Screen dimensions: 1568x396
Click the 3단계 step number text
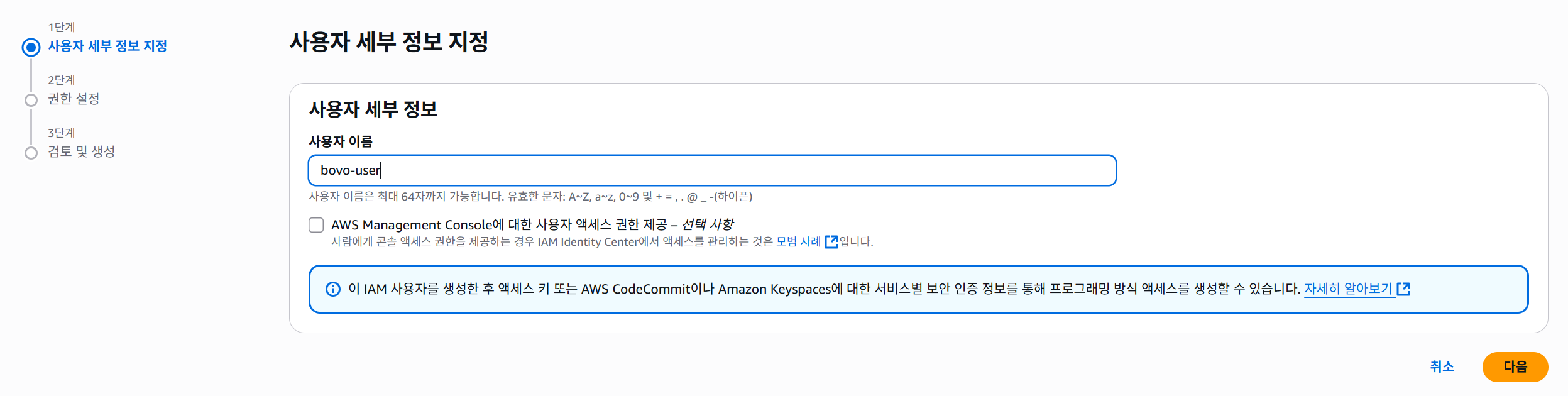point(62,133)
